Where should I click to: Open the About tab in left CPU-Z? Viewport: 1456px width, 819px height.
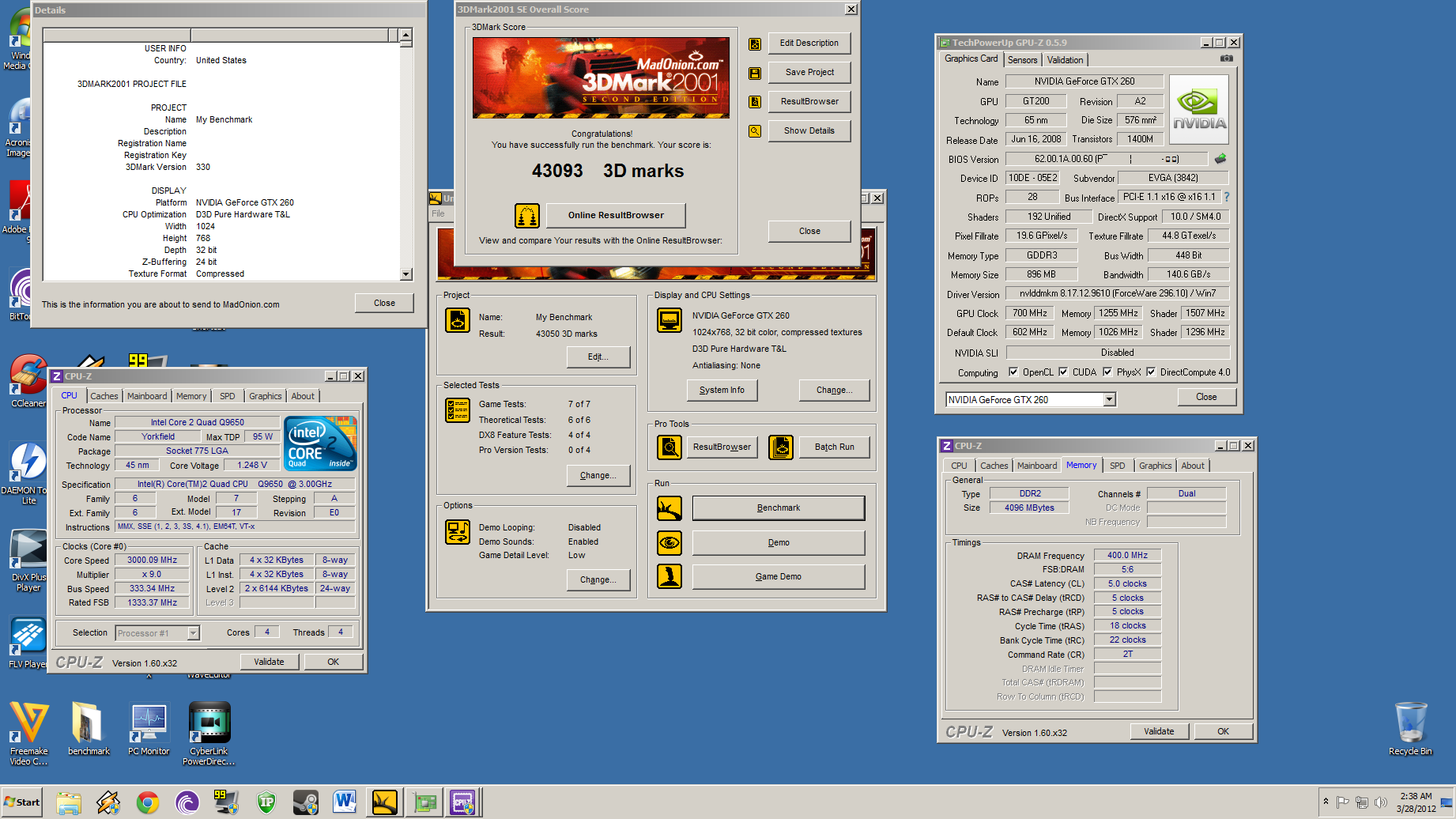(x=303, y=397)
